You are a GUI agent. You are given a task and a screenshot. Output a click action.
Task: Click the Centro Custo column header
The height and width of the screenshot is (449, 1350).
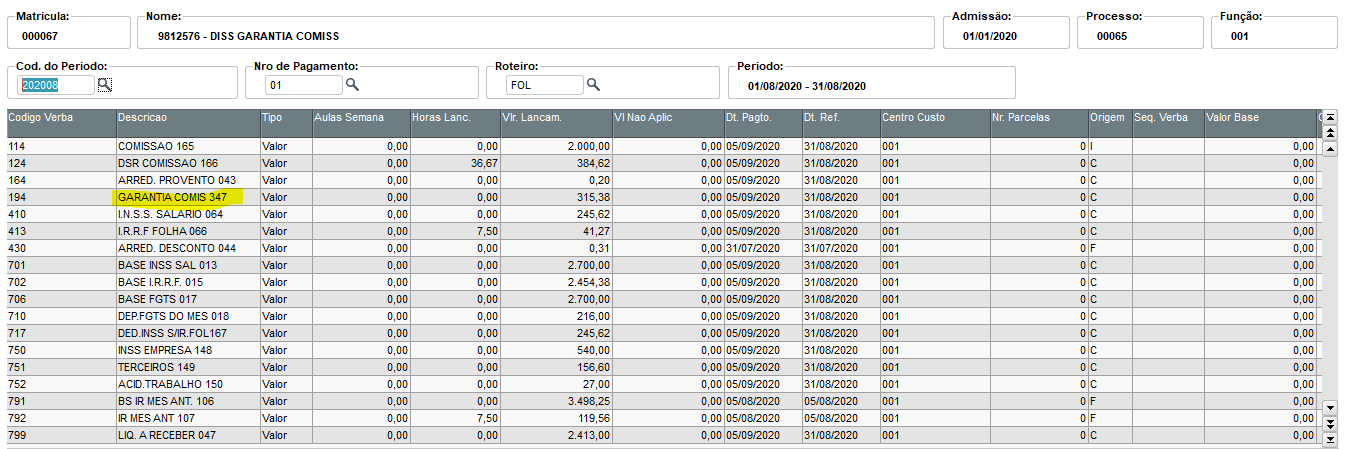935,124
